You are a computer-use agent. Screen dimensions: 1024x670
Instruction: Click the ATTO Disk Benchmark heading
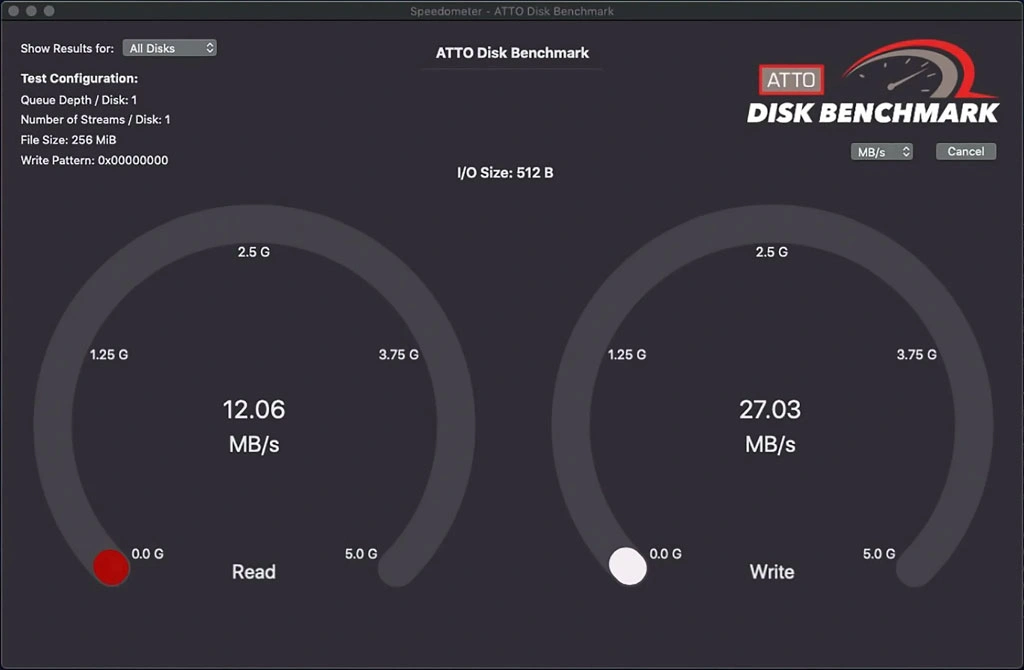[511, 52]
